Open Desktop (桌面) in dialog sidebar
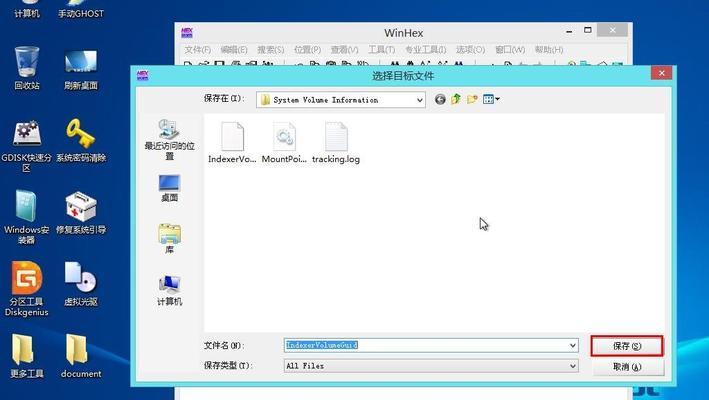 169,188
